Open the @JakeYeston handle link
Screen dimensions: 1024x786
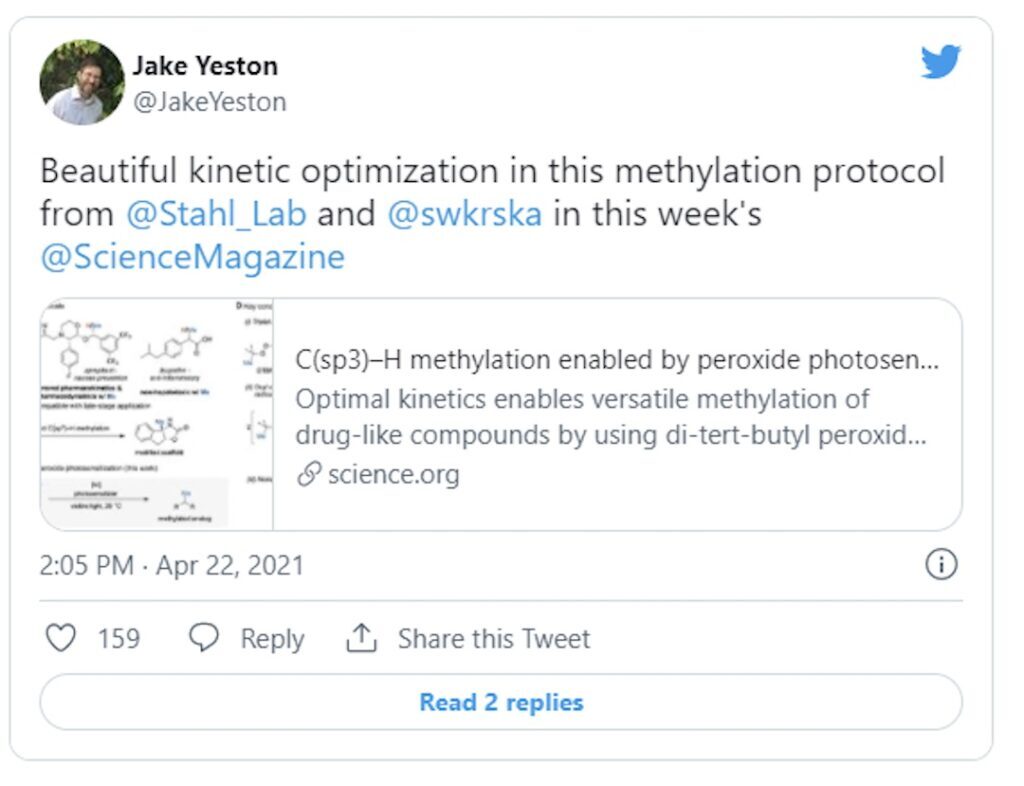[x=209, y=102]
